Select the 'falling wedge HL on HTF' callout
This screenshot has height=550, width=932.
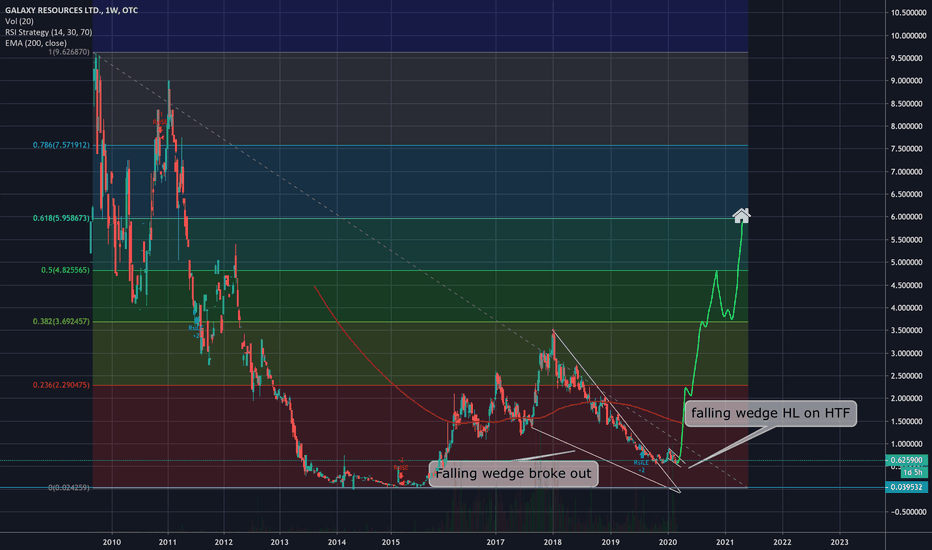click(770, 413)
